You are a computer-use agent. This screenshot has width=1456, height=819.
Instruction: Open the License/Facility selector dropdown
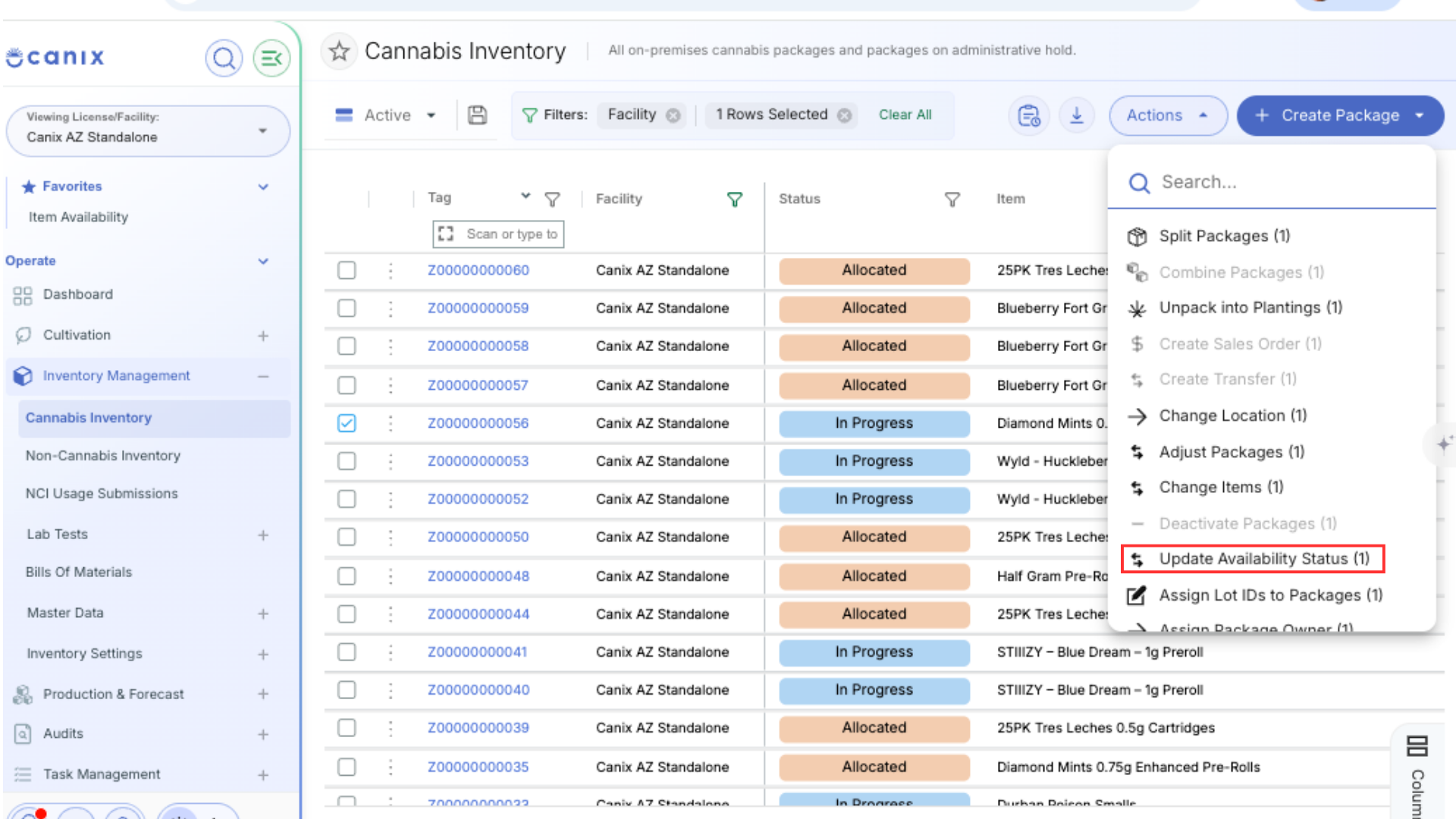(x=148, y=130)
